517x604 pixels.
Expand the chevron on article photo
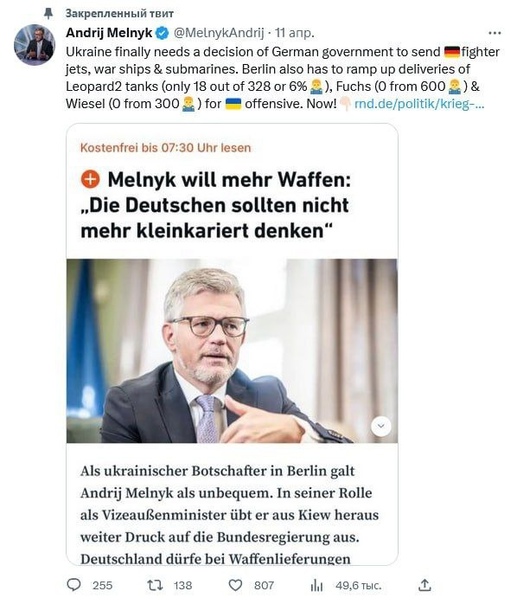381,426
